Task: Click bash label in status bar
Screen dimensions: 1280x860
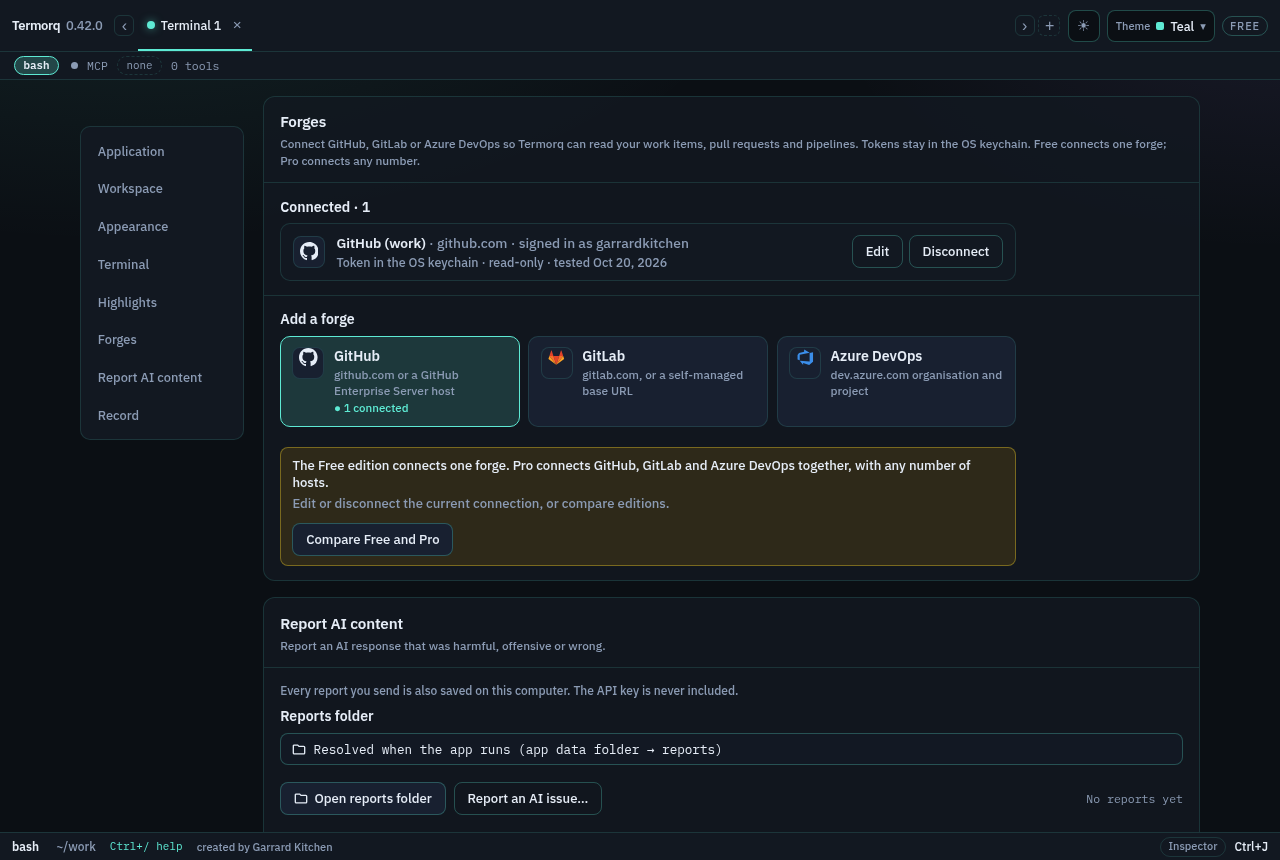Action: pos(25,847)
